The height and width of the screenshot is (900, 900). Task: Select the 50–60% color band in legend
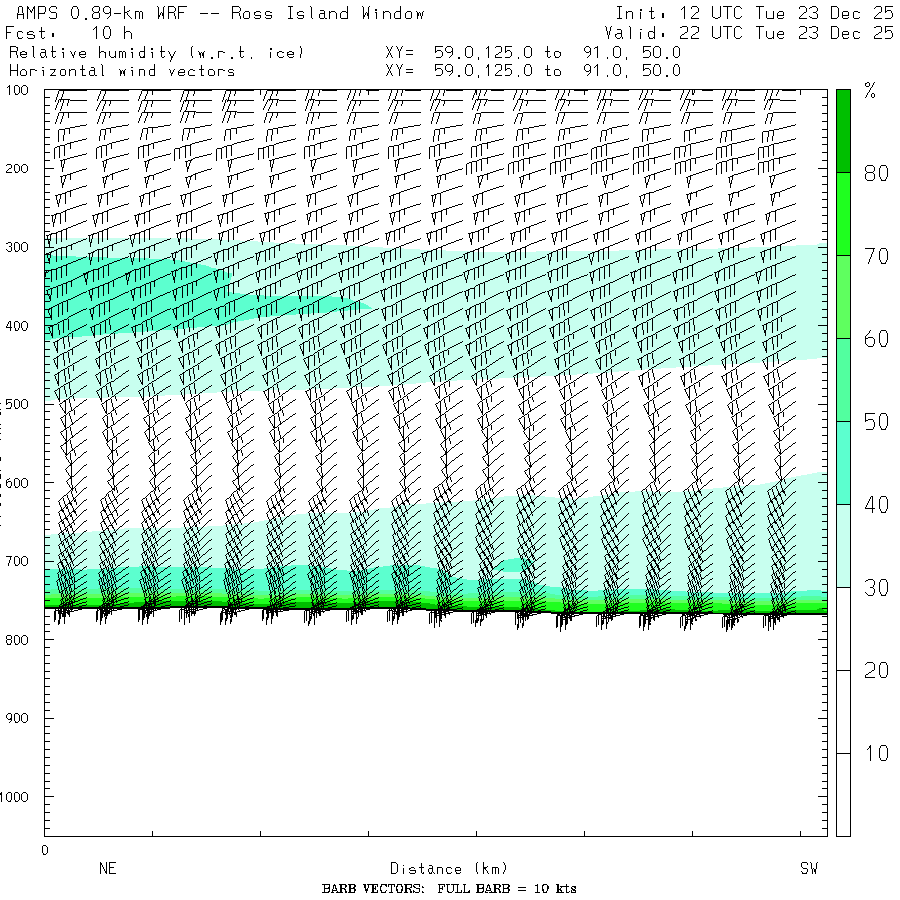(844, 379)
